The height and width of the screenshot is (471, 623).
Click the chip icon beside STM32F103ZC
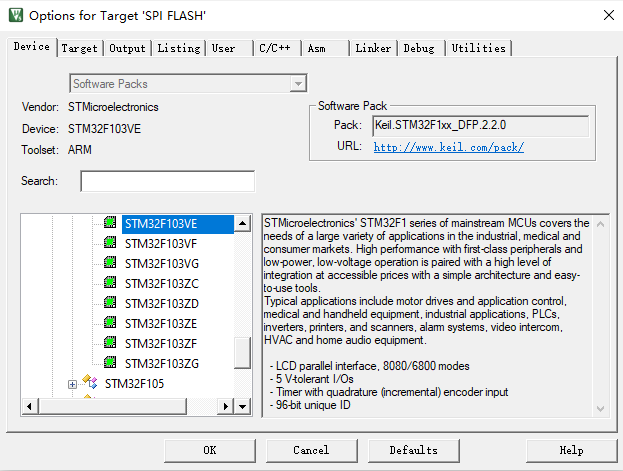click(x=110, y=282)
